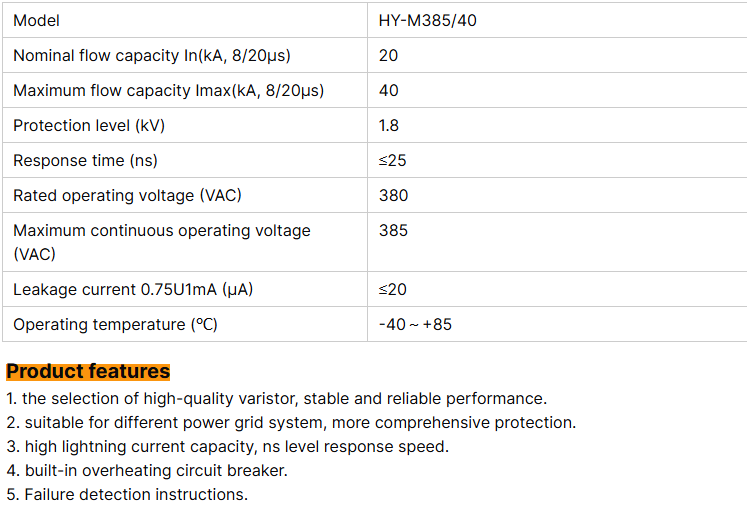Image resolution: width=750 pixels, height=506 pixels.
Task: Click the 'Rated operating voltage (VAC)' label
Action: coord(127,196)
